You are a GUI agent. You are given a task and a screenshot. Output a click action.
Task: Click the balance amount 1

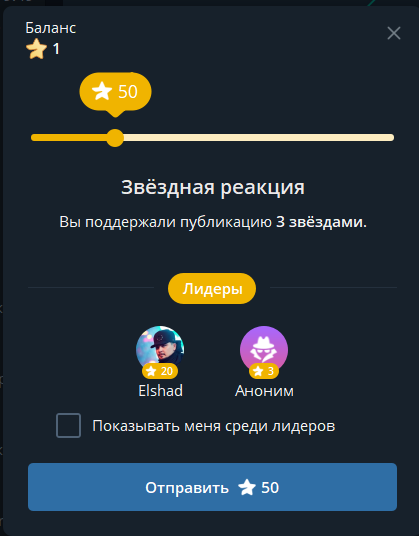56,49
